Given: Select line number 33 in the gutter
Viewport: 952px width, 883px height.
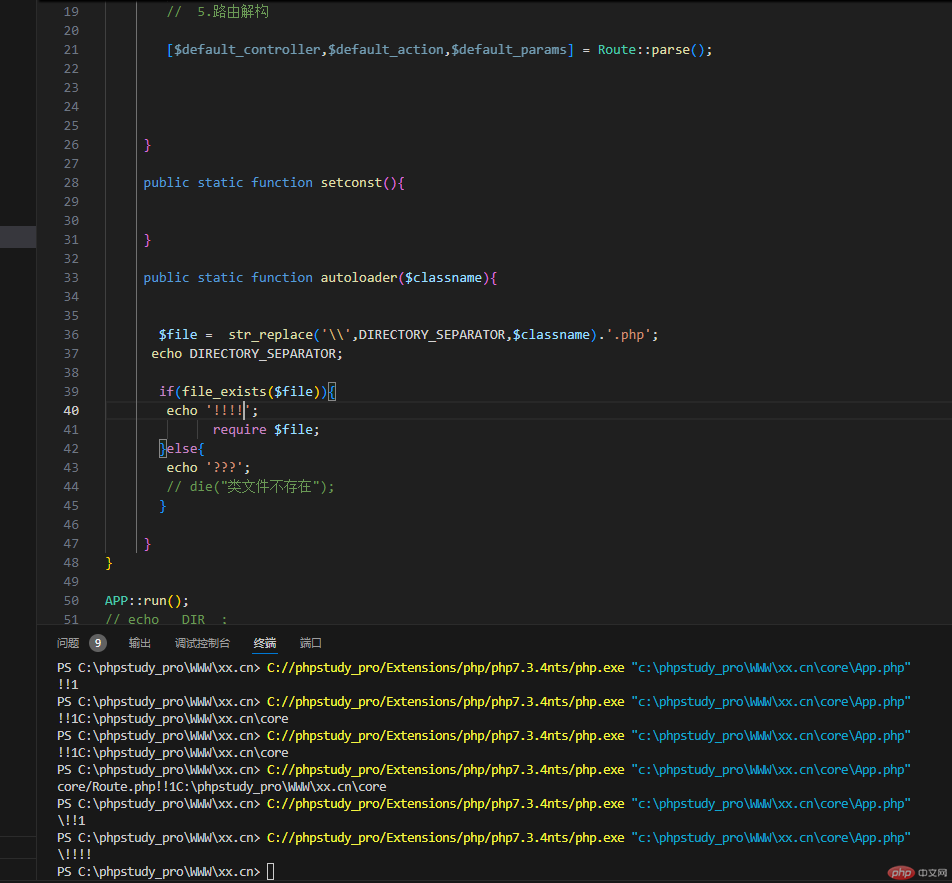Looking at the screenshot, I should 71,278.
